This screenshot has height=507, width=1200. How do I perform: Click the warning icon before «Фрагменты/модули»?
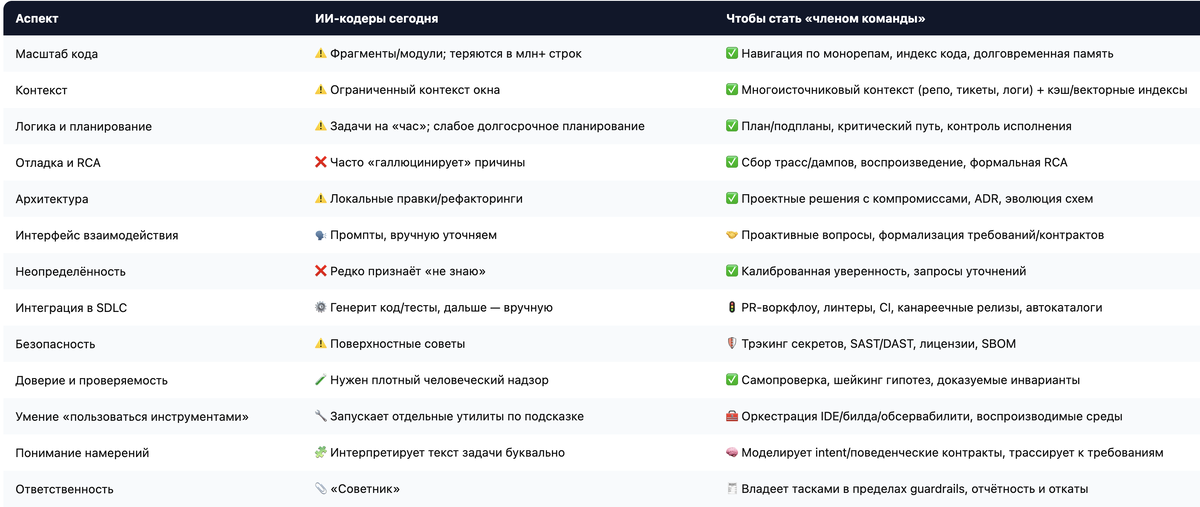click(320, 54)
